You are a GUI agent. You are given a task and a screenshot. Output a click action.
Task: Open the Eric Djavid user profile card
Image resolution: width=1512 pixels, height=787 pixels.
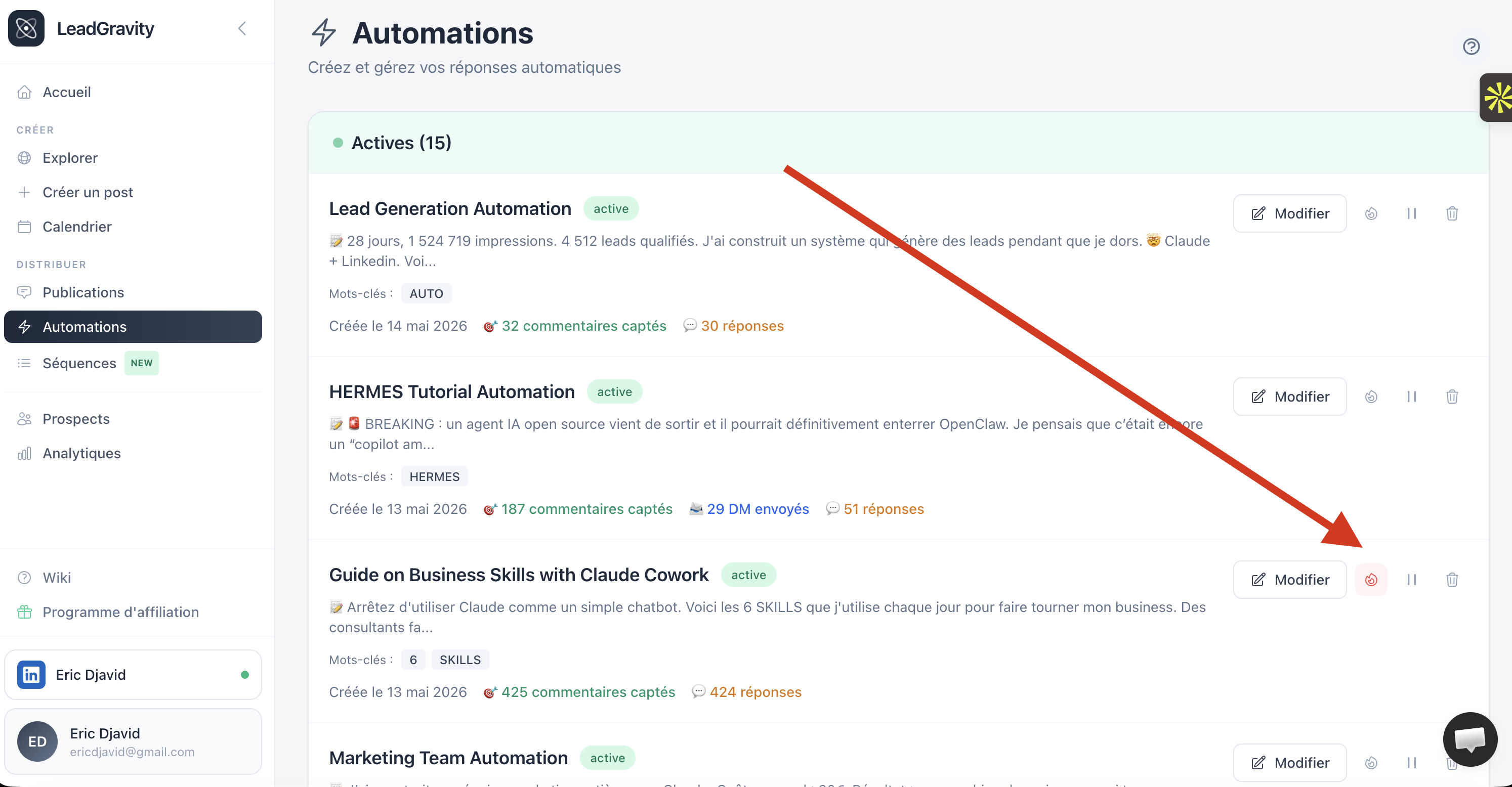click(133, 742)
